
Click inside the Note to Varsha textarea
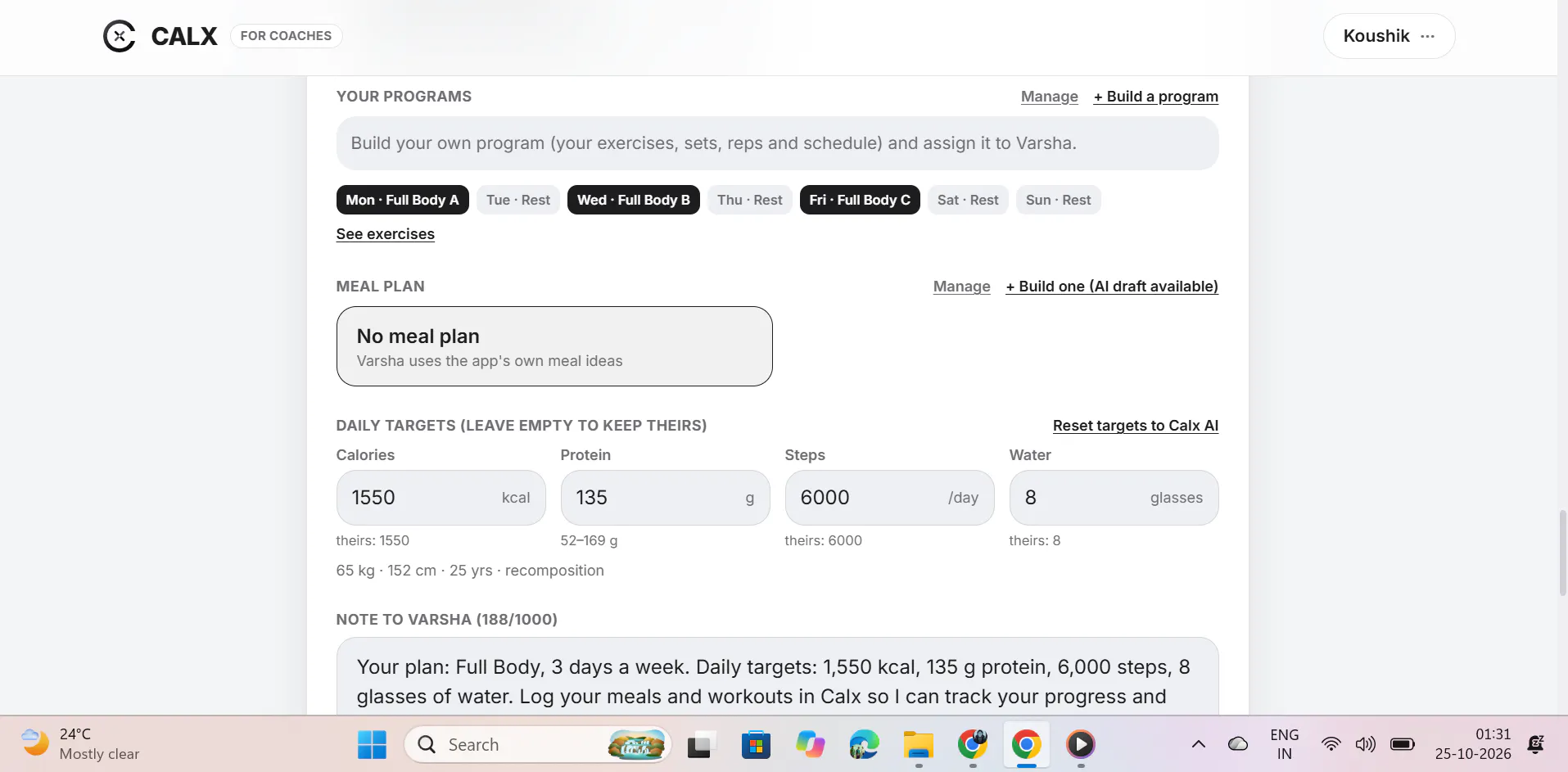click(x=777, y=678)
